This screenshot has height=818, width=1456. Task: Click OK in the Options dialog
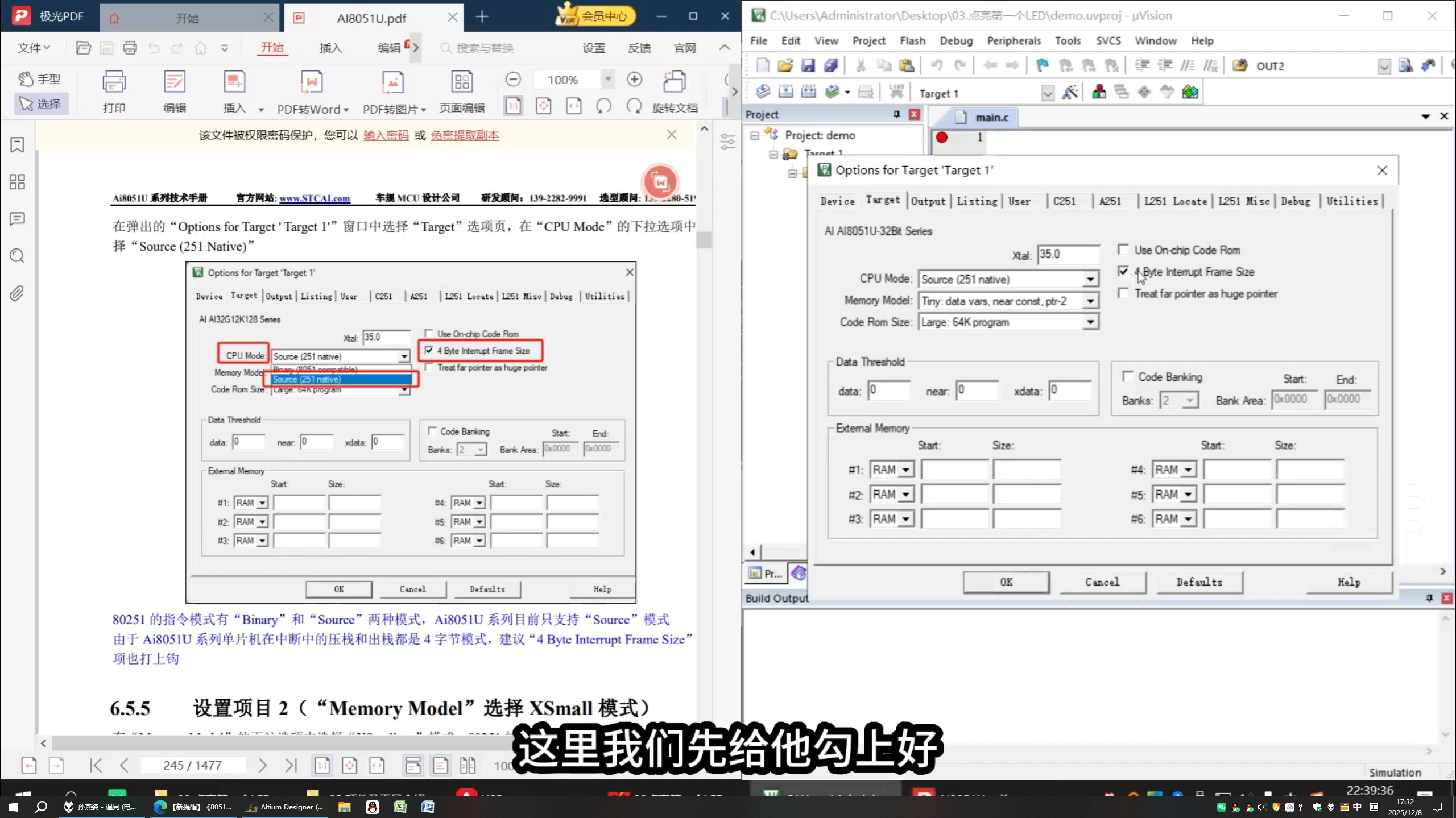tap(1006, 582)
